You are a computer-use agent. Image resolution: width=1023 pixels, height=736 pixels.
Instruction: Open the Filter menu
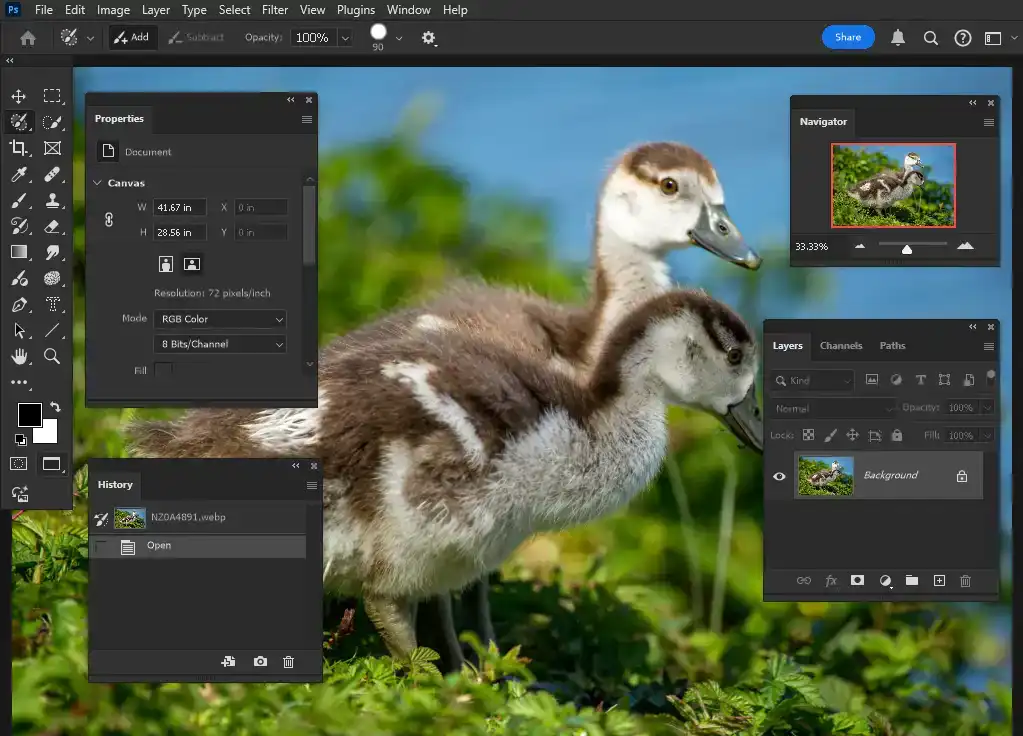click(274, 10)
